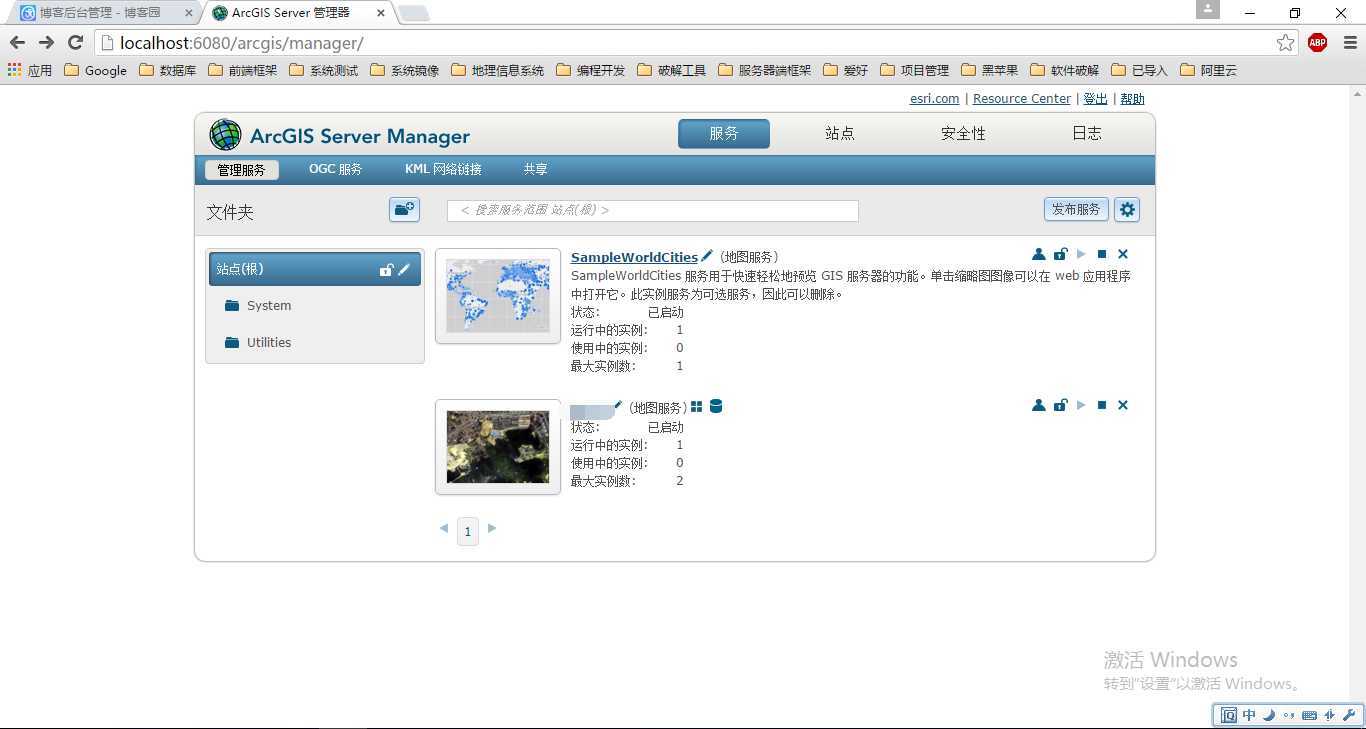
Task: Toggle the 中 Chinese input mode in IME bar
Action: point(1249,715)
